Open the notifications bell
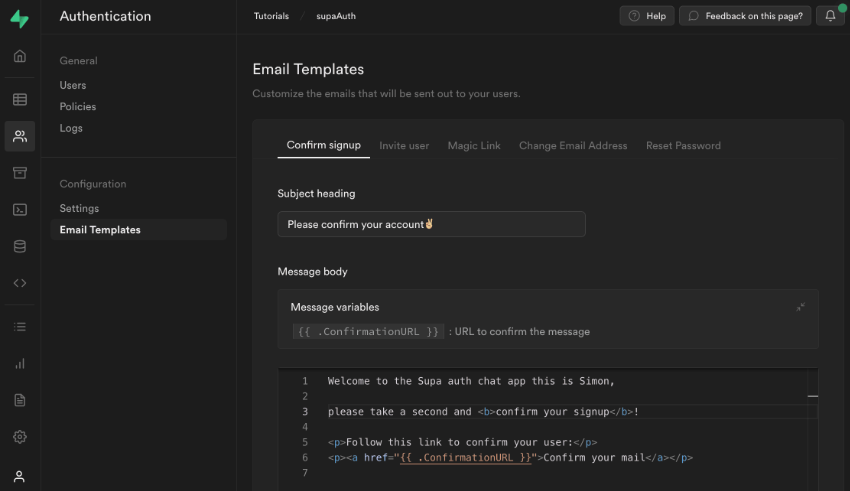850x491 pixels. [x=830, y=16]
